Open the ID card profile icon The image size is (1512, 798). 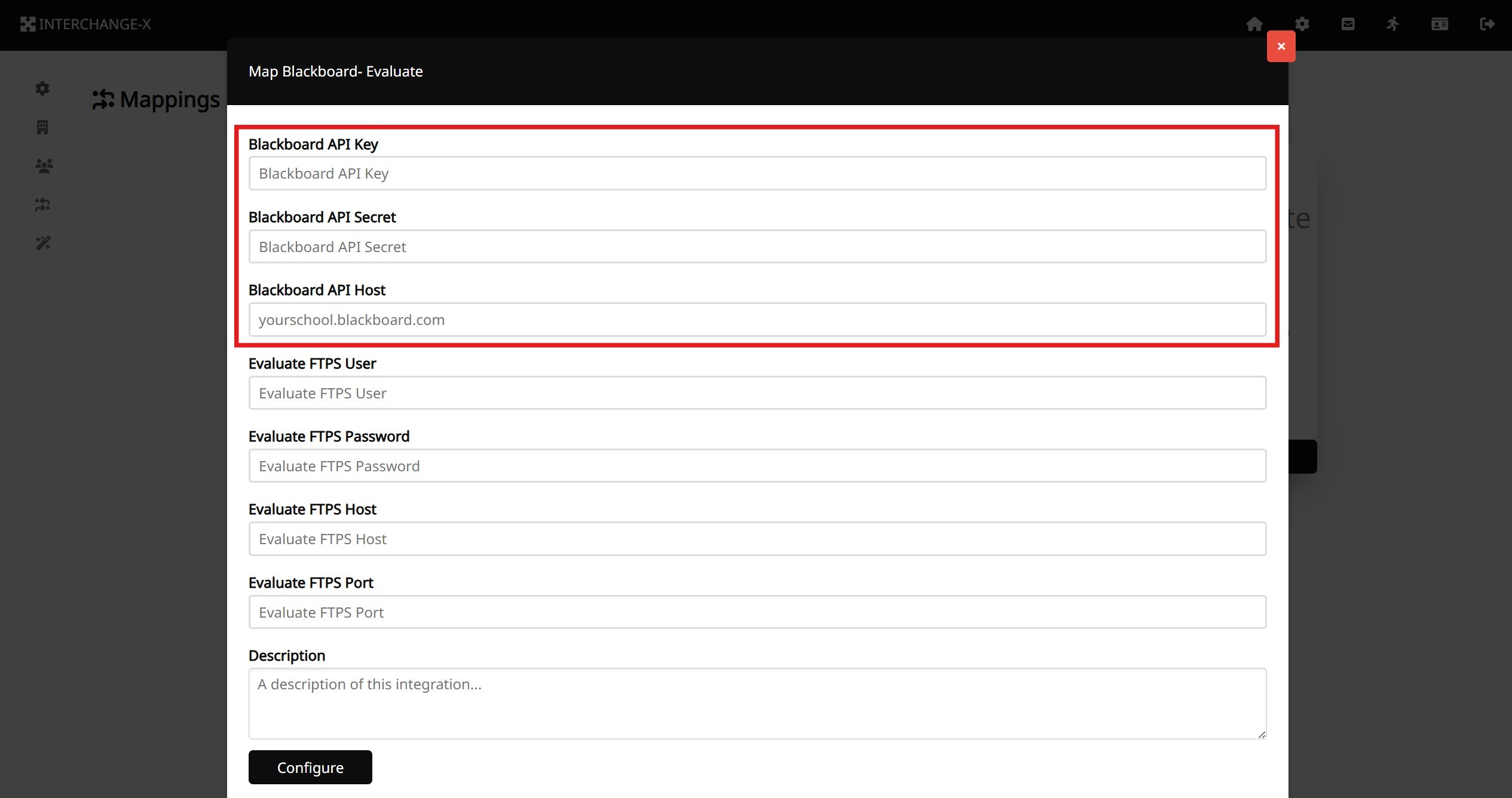point(1440,24)
